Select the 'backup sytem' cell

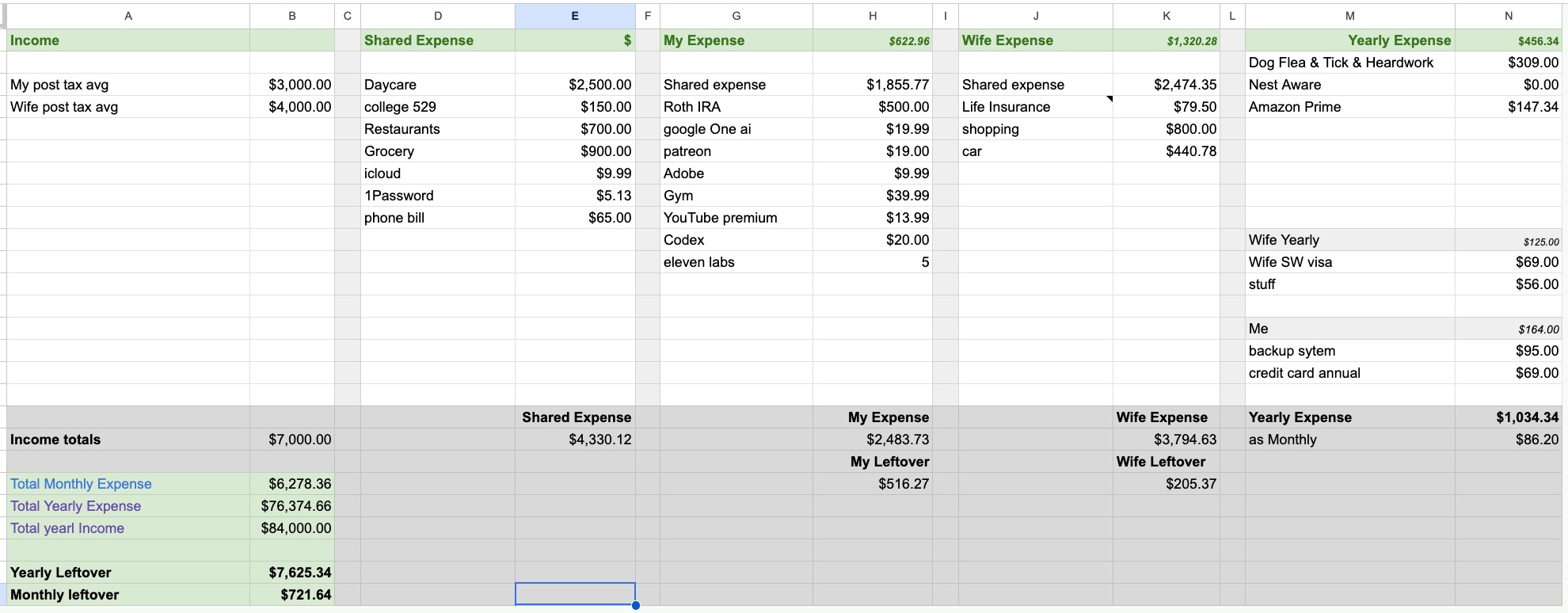coord(1350,351)
